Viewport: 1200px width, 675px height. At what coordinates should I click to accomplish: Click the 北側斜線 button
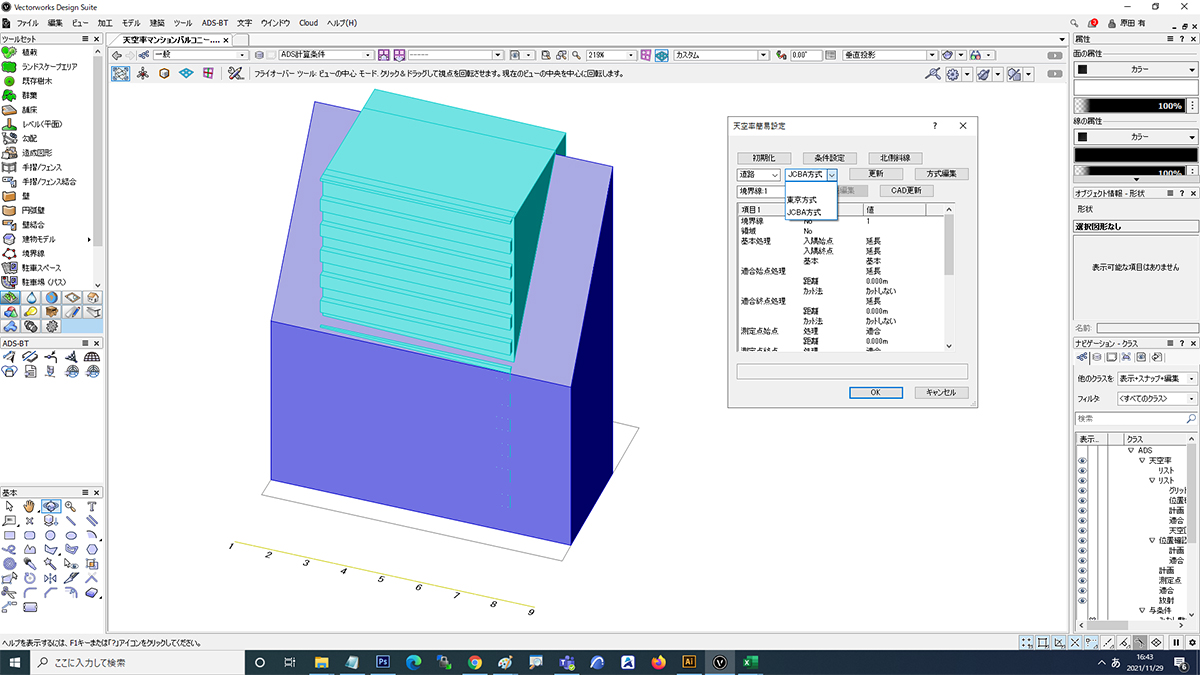pos(895,158)
